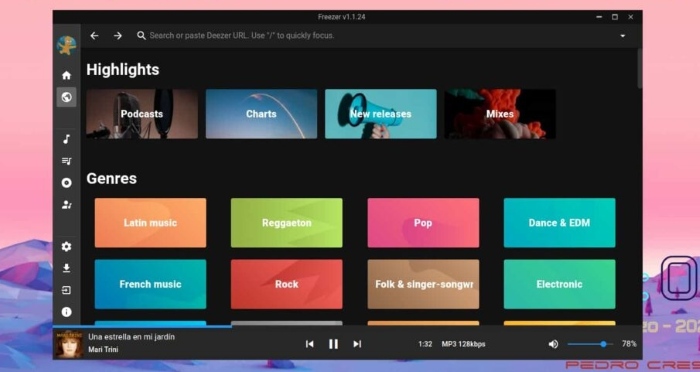Image resolution: width=700 pixels, height=372 pixels.
Task: Maximize the Freezer window
Action: tap(615, 17)
